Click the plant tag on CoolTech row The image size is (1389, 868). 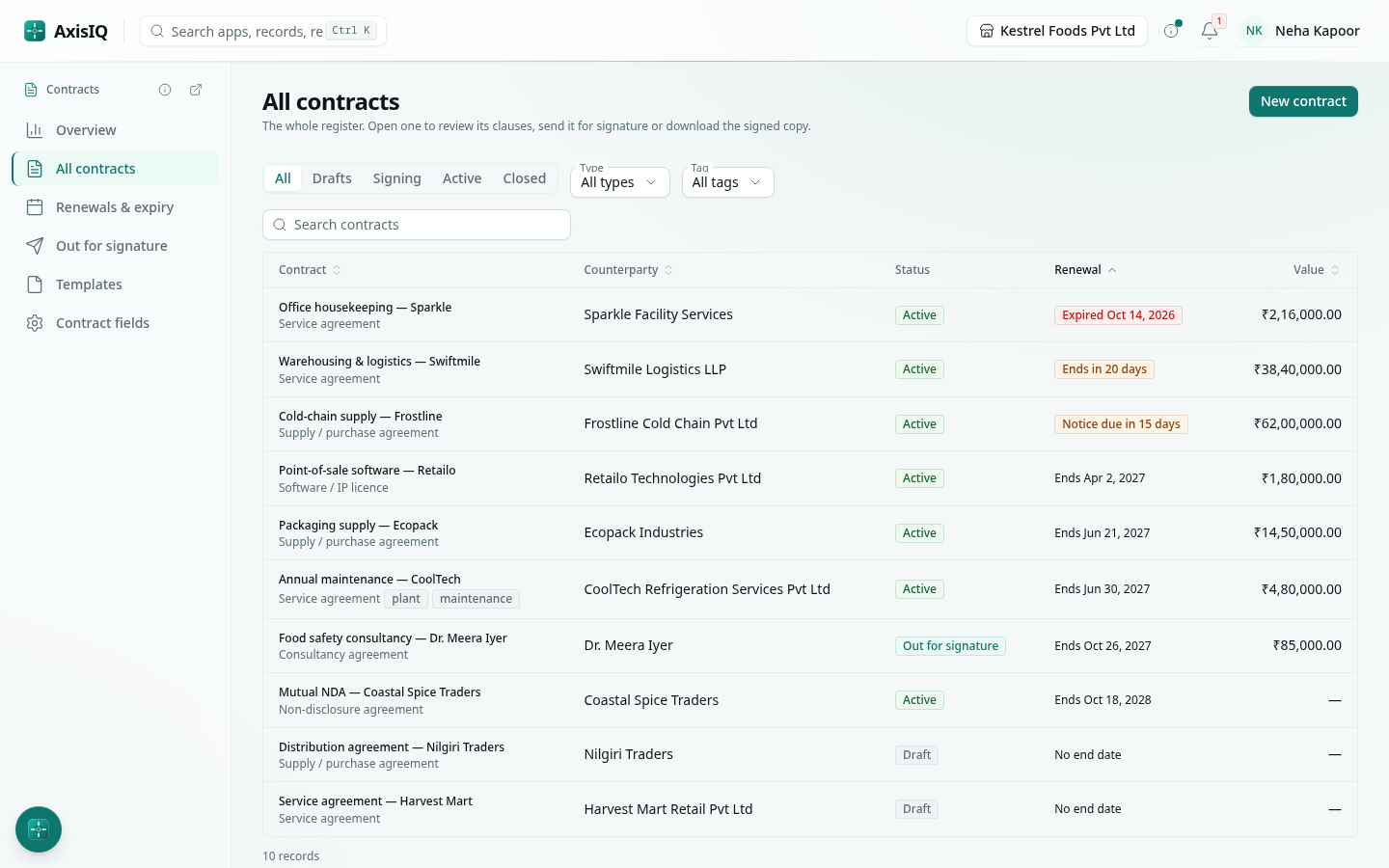click(406, 599)
